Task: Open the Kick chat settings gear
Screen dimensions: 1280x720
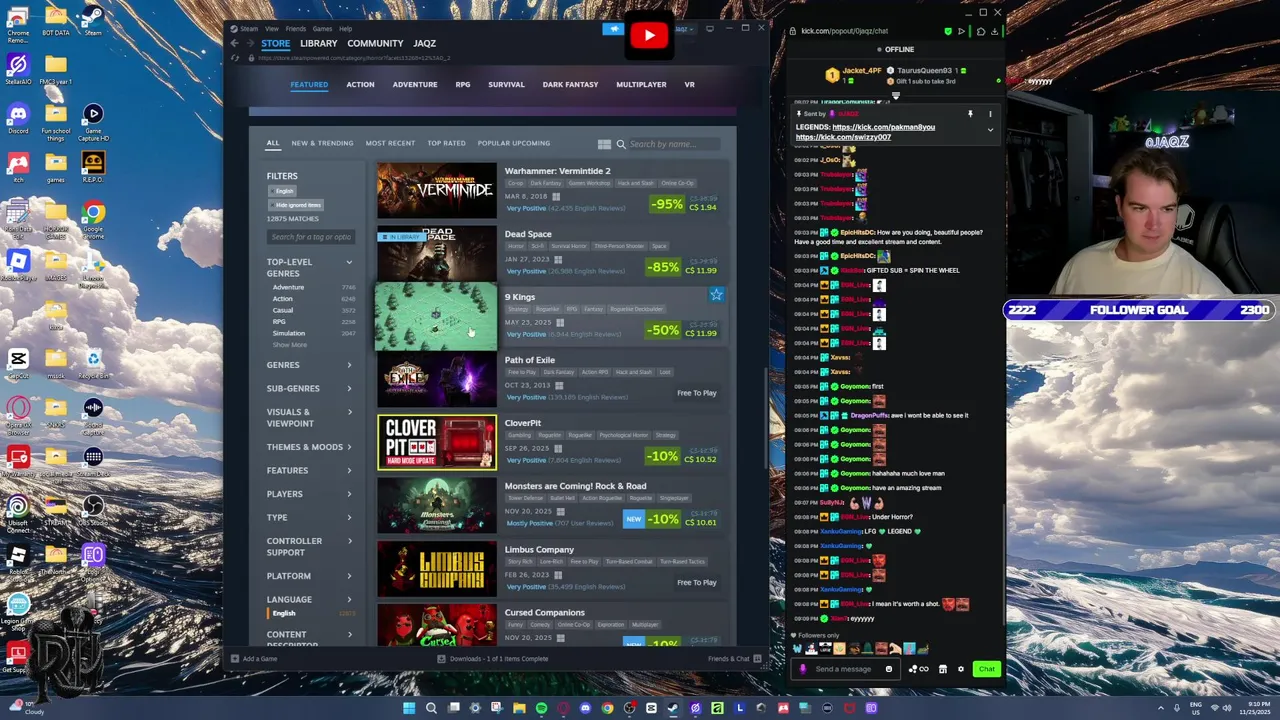Action: click(x=961, y=669)
